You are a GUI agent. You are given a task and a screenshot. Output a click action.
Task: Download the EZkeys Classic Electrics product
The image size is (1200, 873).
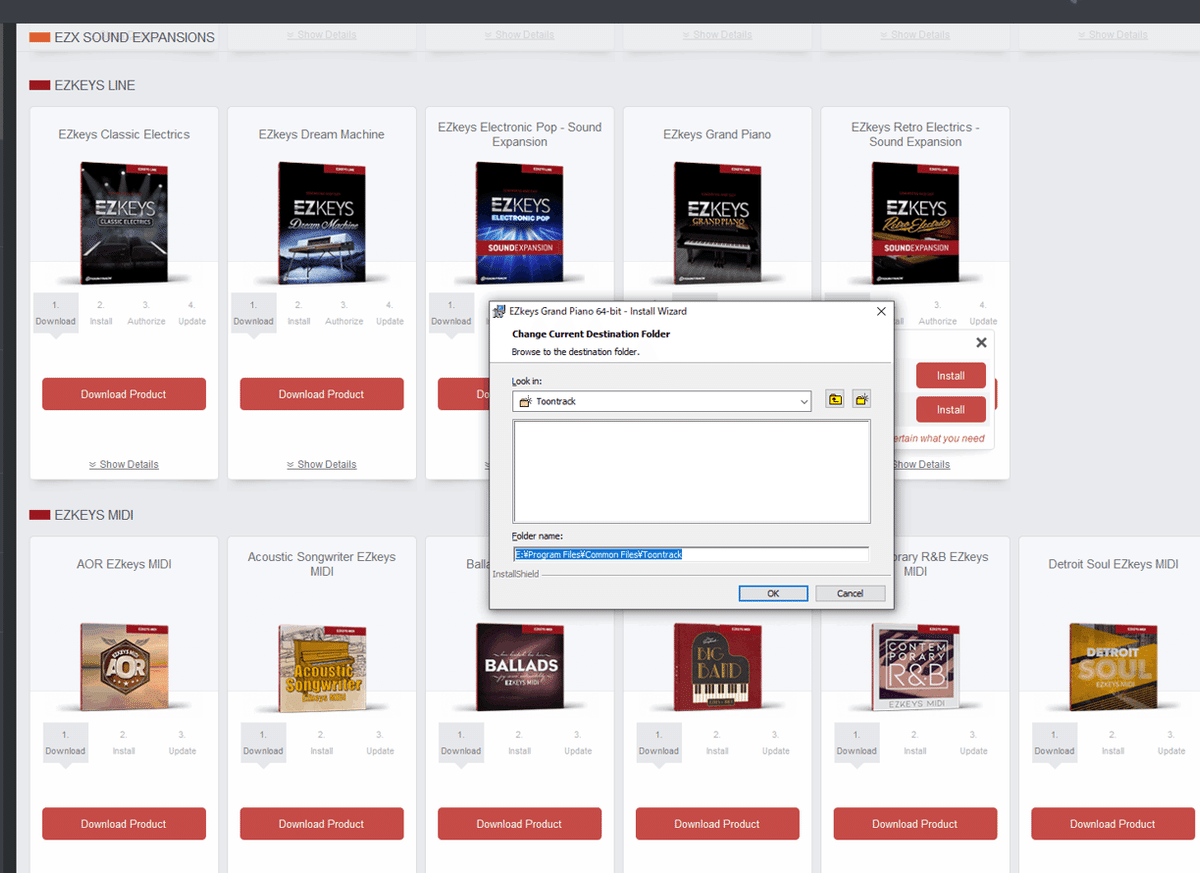pyautogui.click(x=124, y=394)
